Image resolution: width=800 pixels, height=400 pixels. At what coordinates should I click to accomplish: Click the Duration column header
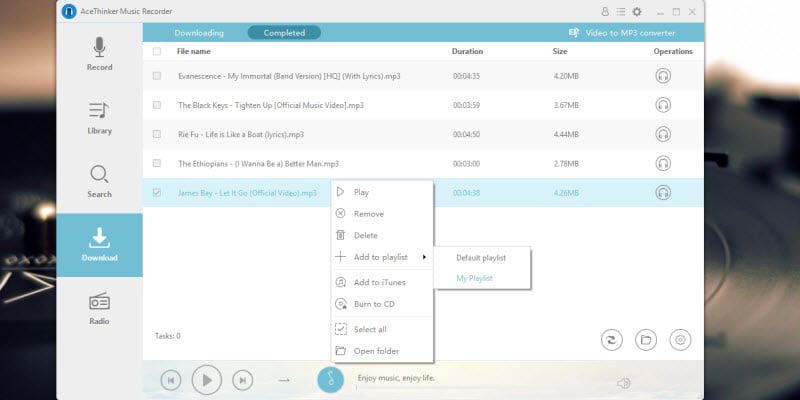467,51
